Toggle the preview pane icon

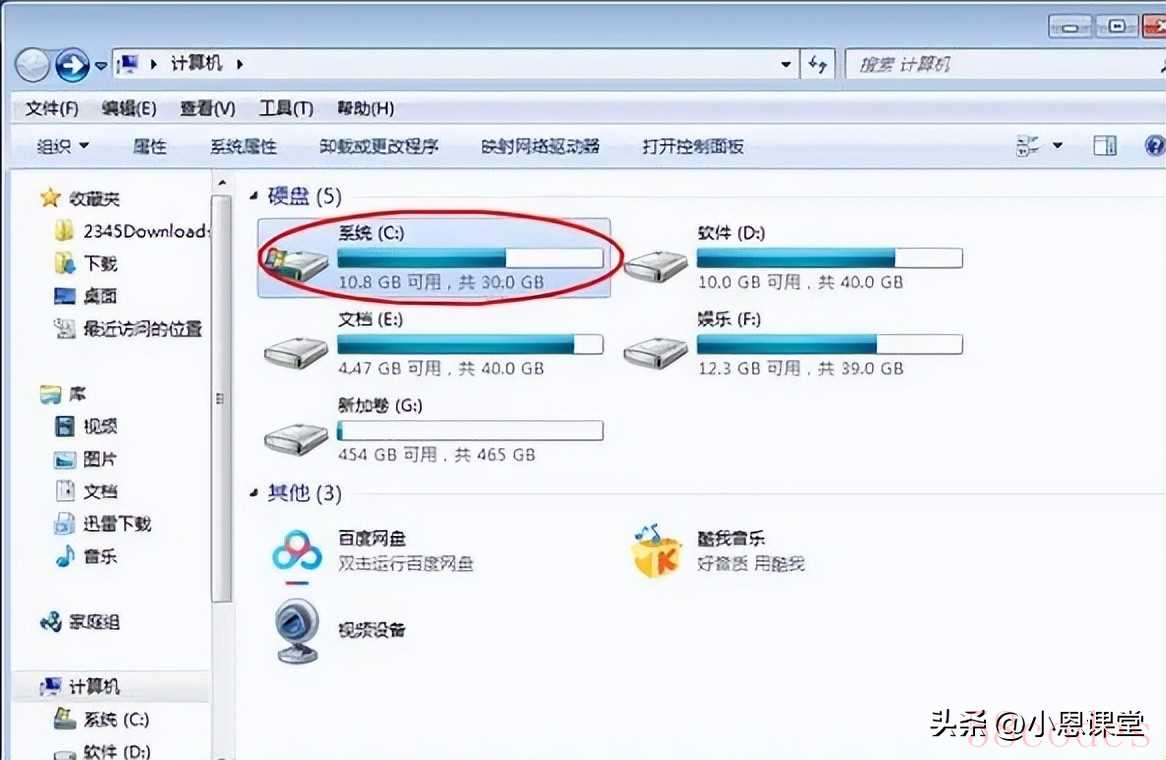1104,146
